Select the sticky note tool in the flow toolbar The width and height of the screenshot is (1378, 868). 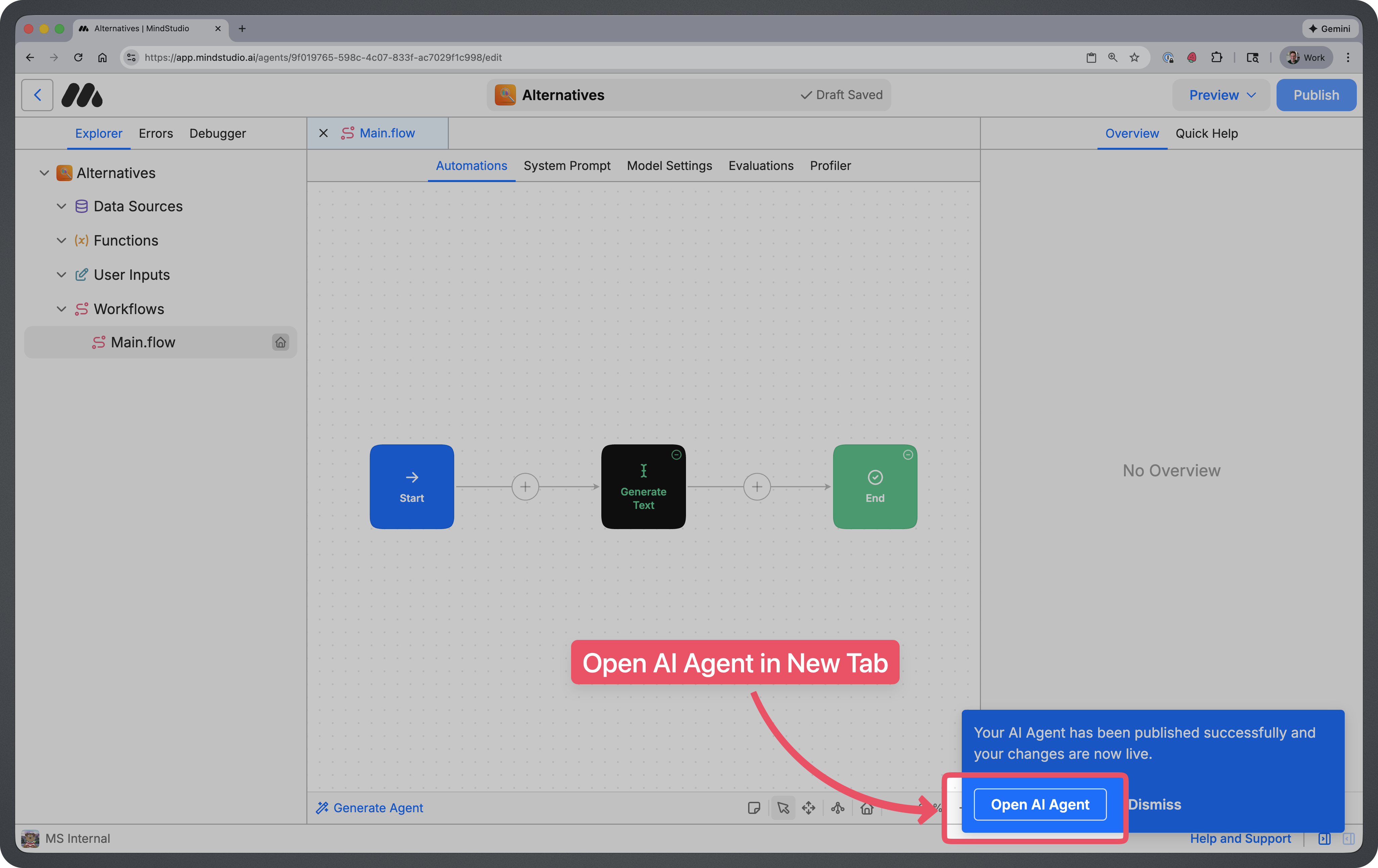point(754,808)
